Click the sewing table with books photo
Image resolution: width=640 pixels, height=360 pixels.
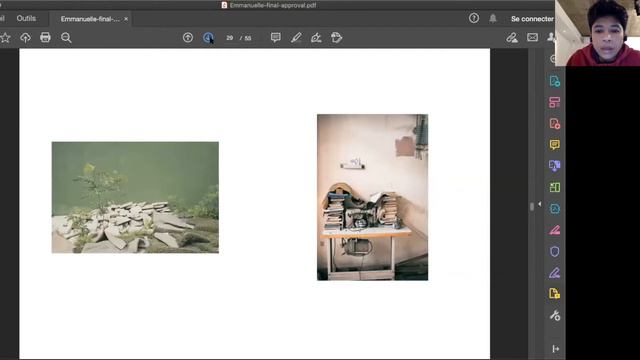tap(373, 197)
